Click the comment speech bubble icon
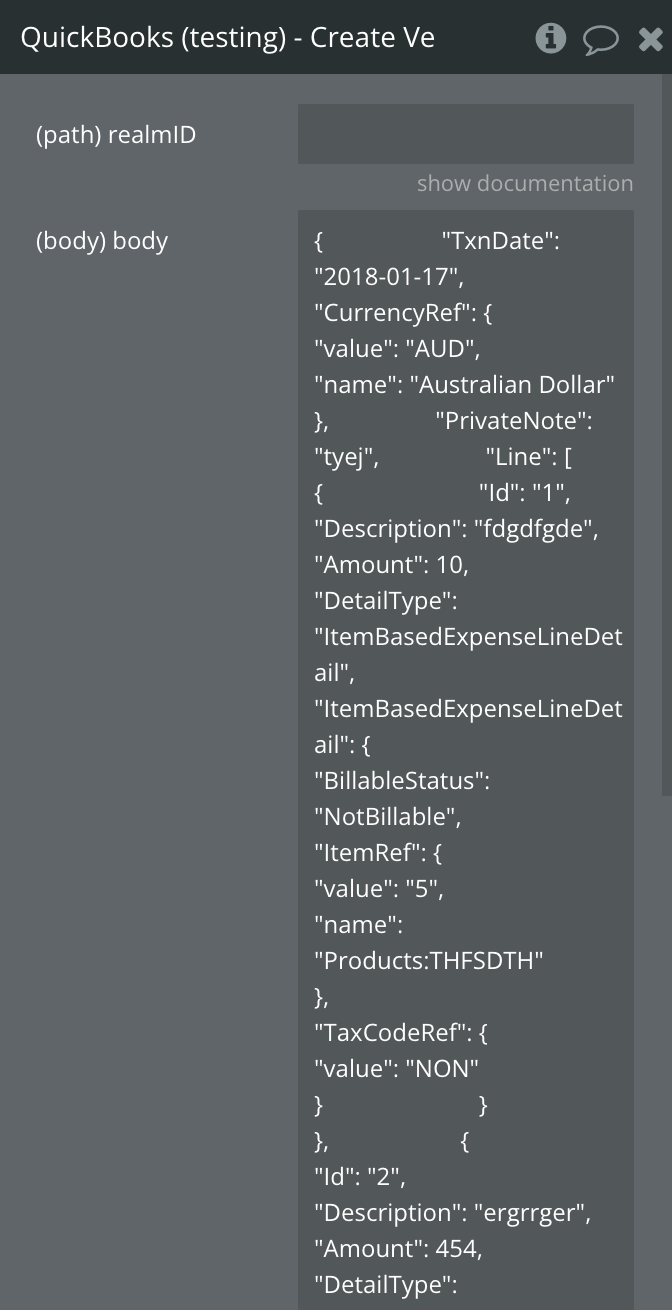The width and height of the screenshot is (672, 1310). point(600,40)
